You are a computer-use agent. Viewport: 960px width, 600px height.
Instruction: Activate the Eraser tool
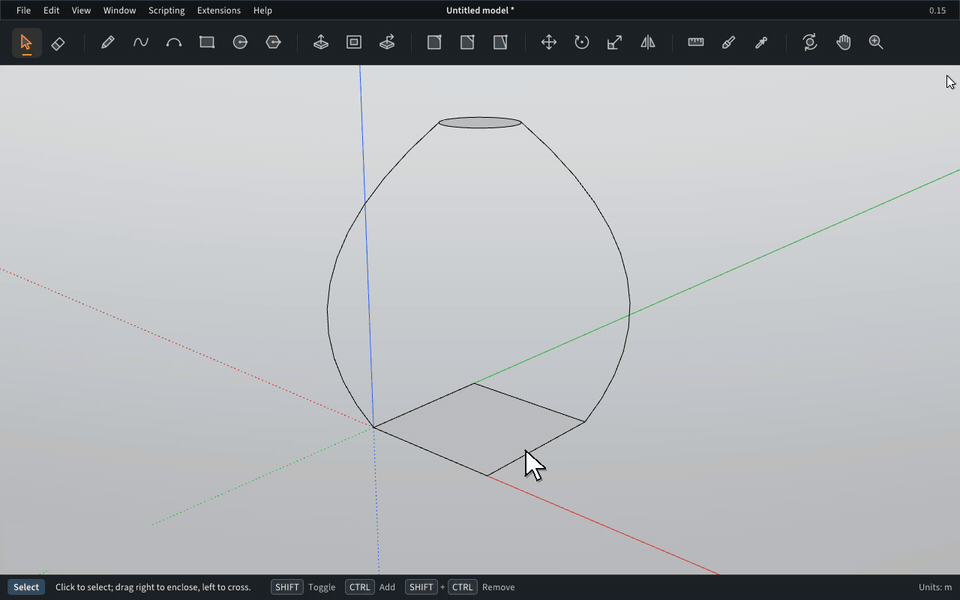tap(58, 42)
